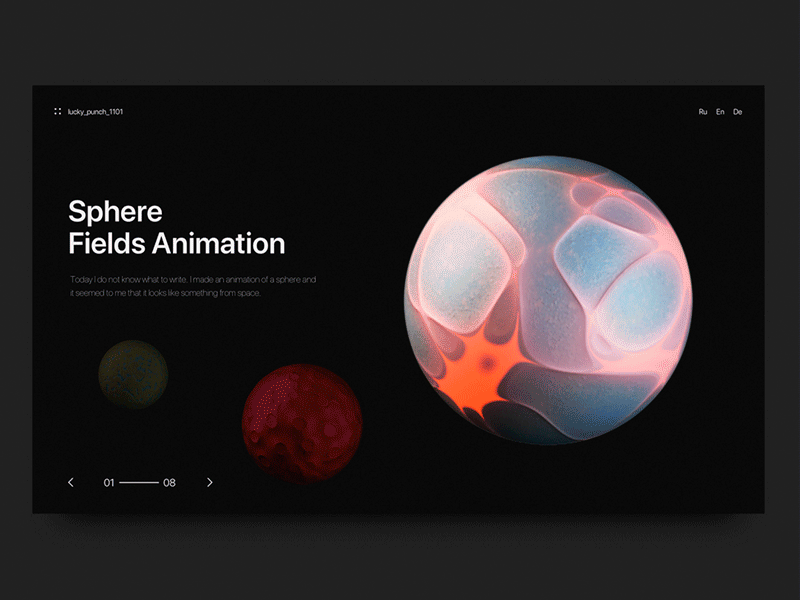Click the 08 total slides number
Viewport: 800px width, 600px height.
[169, 483]
